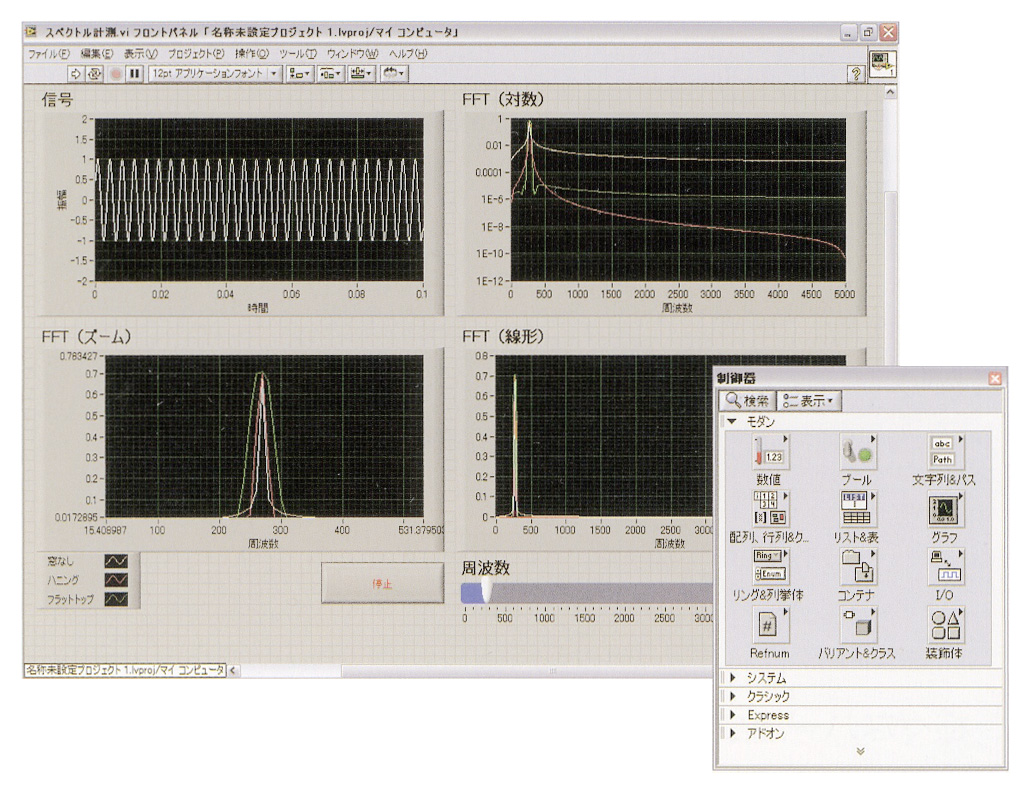
Task: Click the フラットトップ plot legend swatch
Action: (x=116, y=600)
